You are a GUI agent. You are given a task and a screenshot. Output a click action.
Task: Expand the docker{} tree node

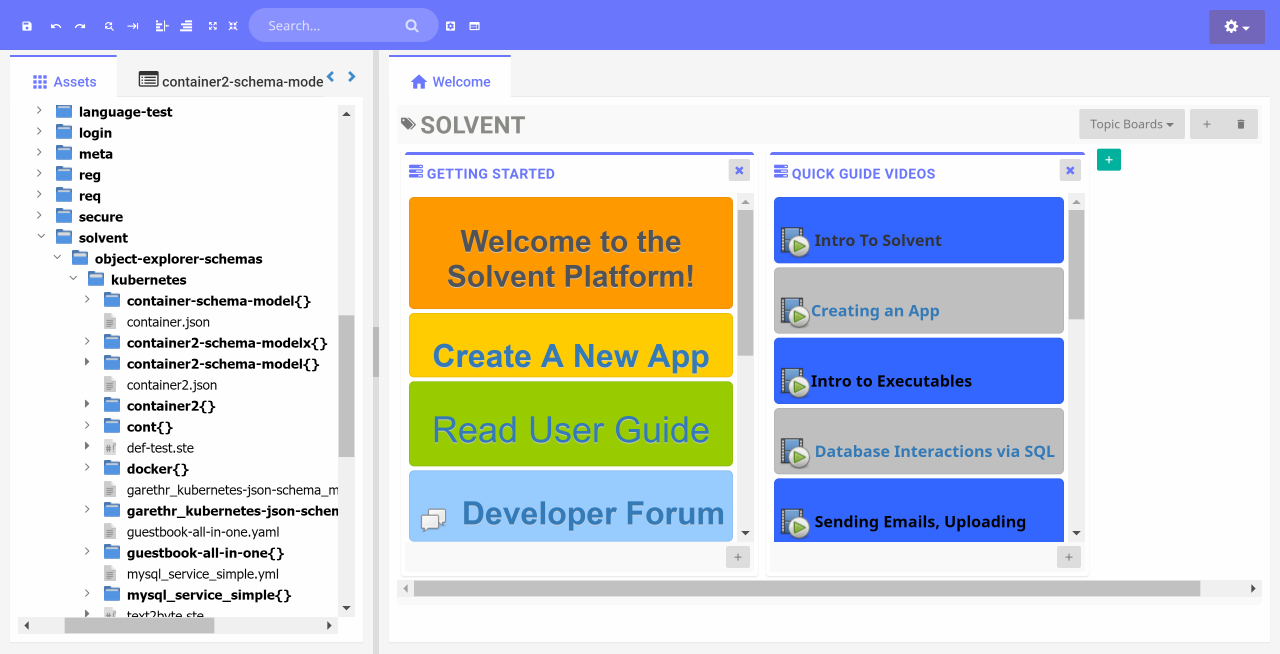[x=87, y=469]
